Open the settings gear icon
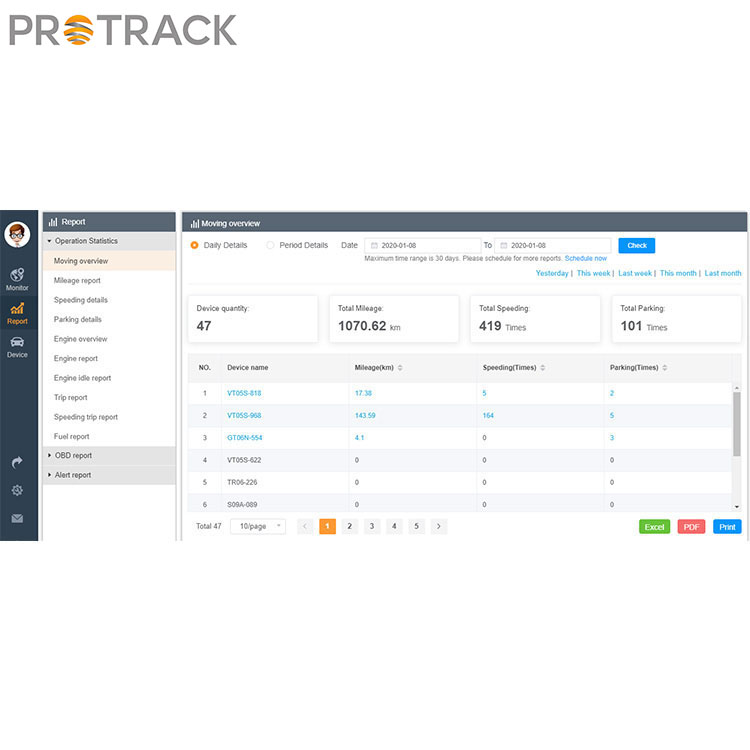 (x=17, y=490)
